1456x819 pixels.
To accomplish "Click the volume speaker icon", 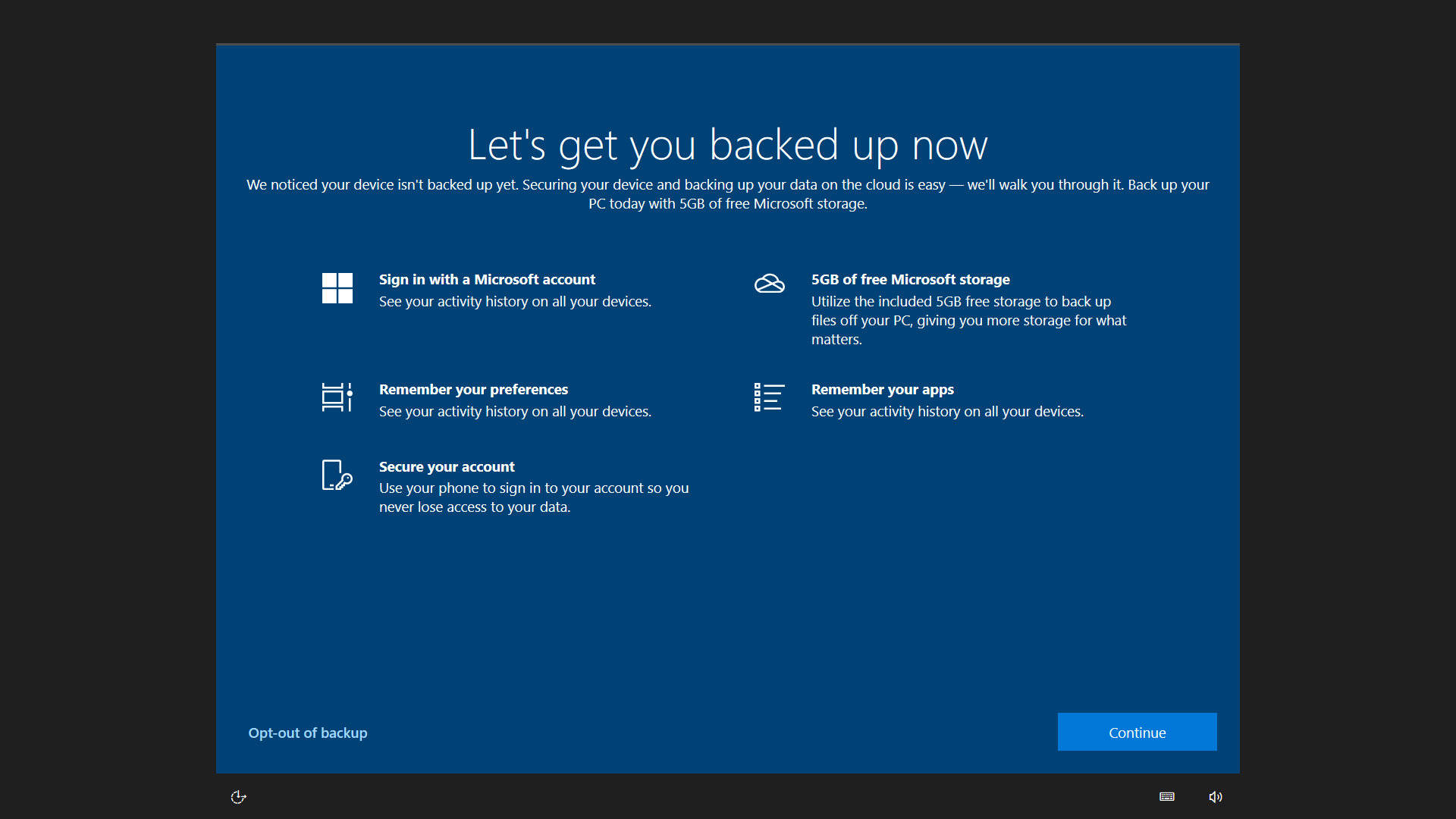I will [1216, 796].
